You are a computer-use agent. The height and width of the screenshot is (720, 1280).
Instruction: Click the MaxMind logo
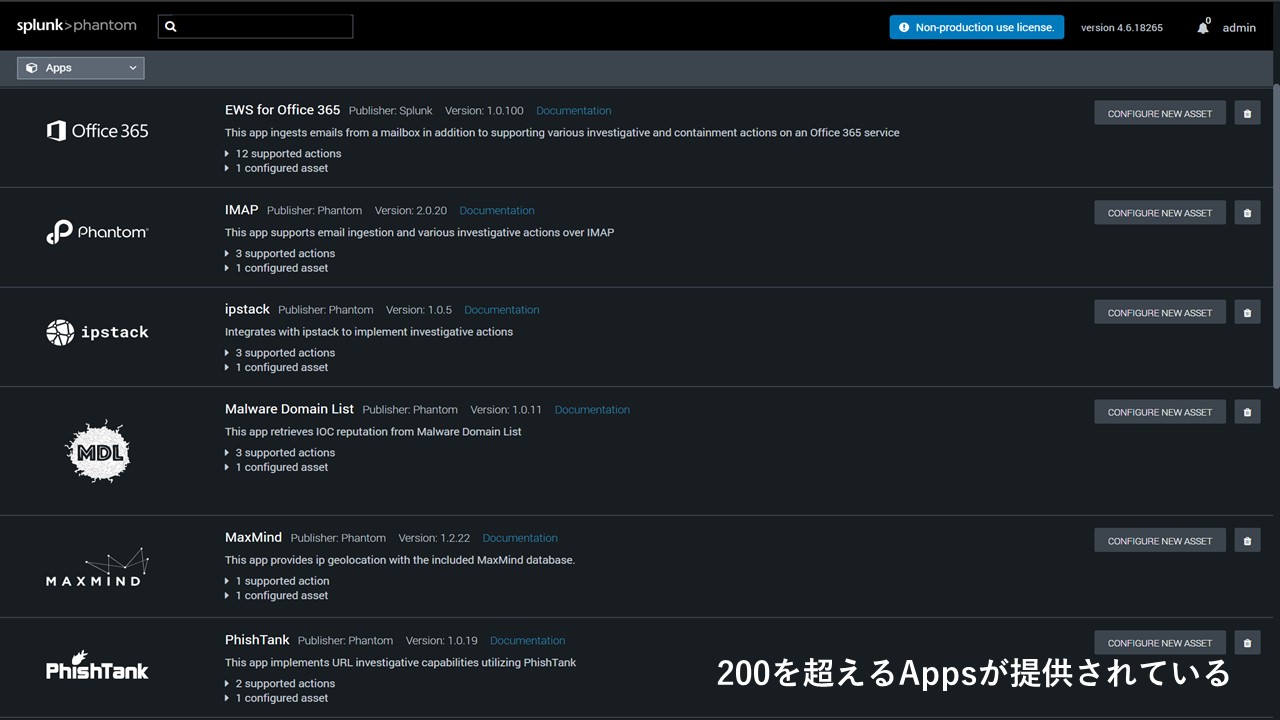tap(97, 567)
